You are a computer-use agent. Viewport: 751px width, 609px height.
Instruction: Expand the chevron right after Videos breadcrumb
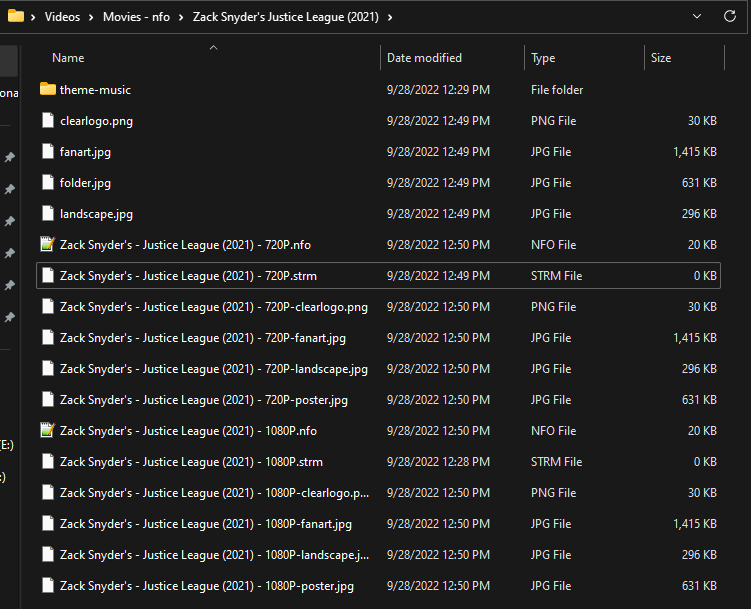(89, 17)
